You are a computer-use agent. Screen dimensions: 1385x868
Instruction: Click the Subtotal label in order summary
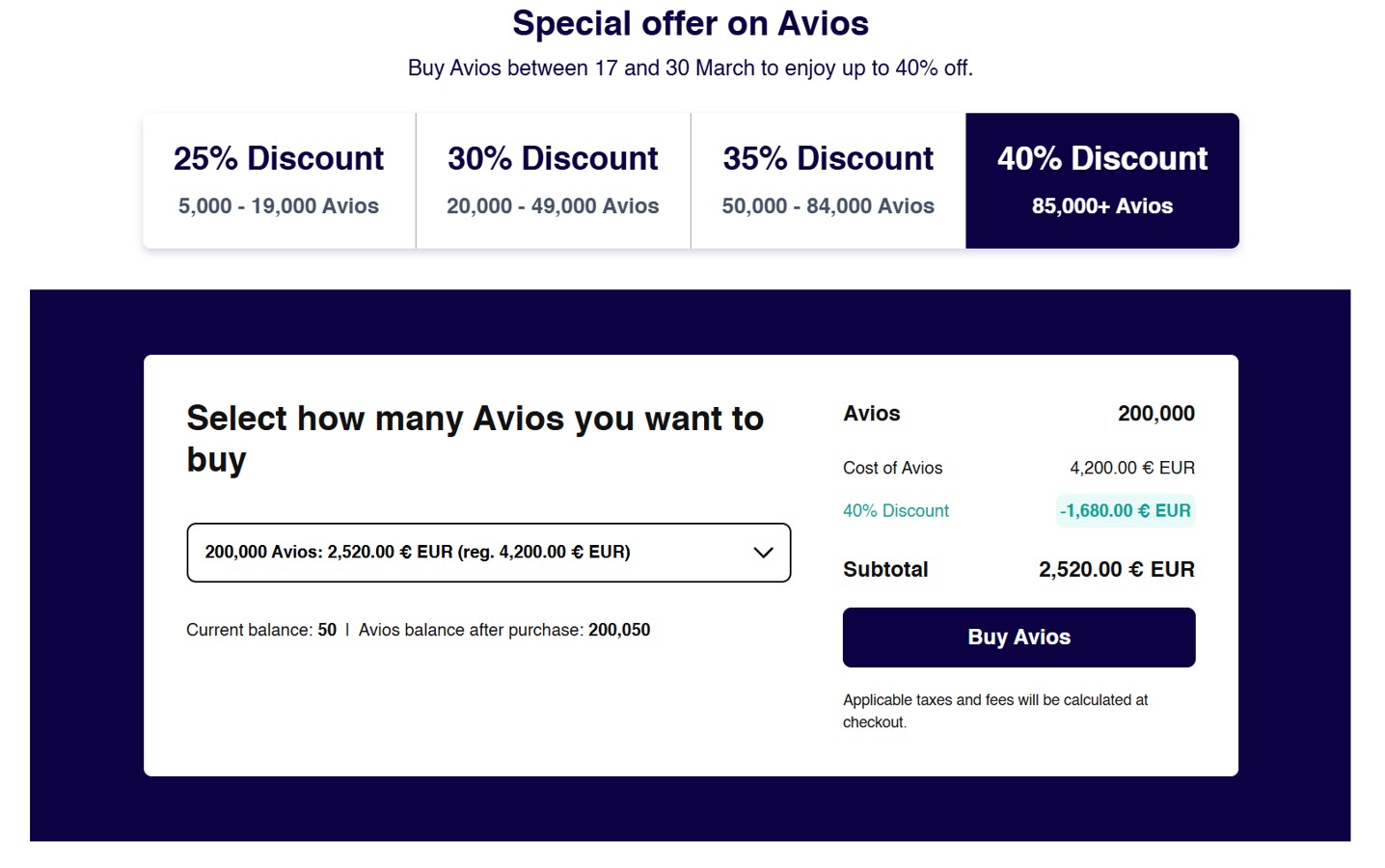pos(884,570)
